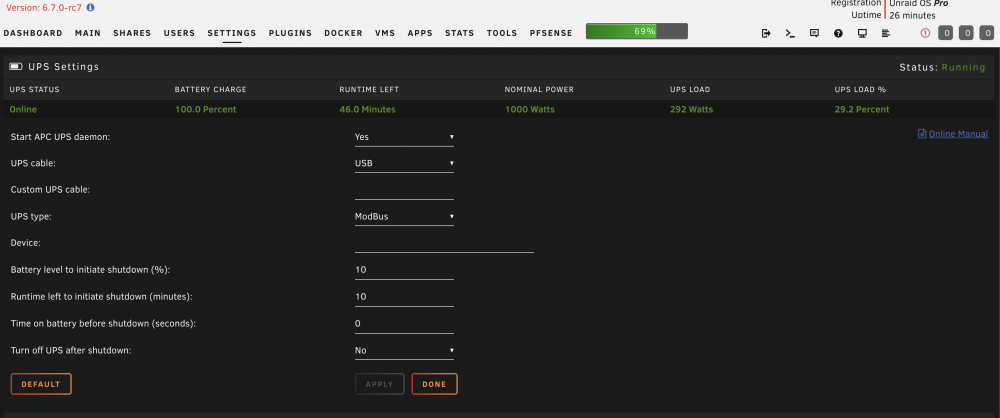Click the version info icon
The height and width of the screenshot is (418, 1000).
point(91,8)
